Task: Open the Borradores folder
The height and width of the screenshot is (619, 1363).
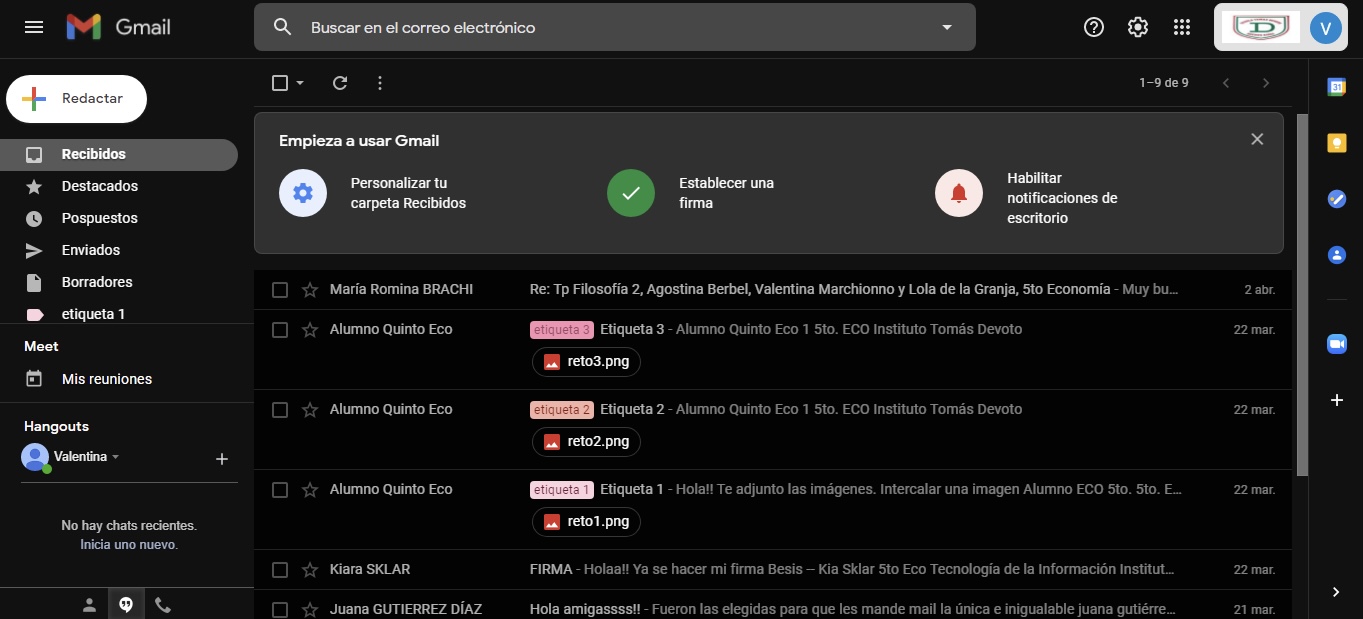Action: pyautogui.click(x=119, y=282)
